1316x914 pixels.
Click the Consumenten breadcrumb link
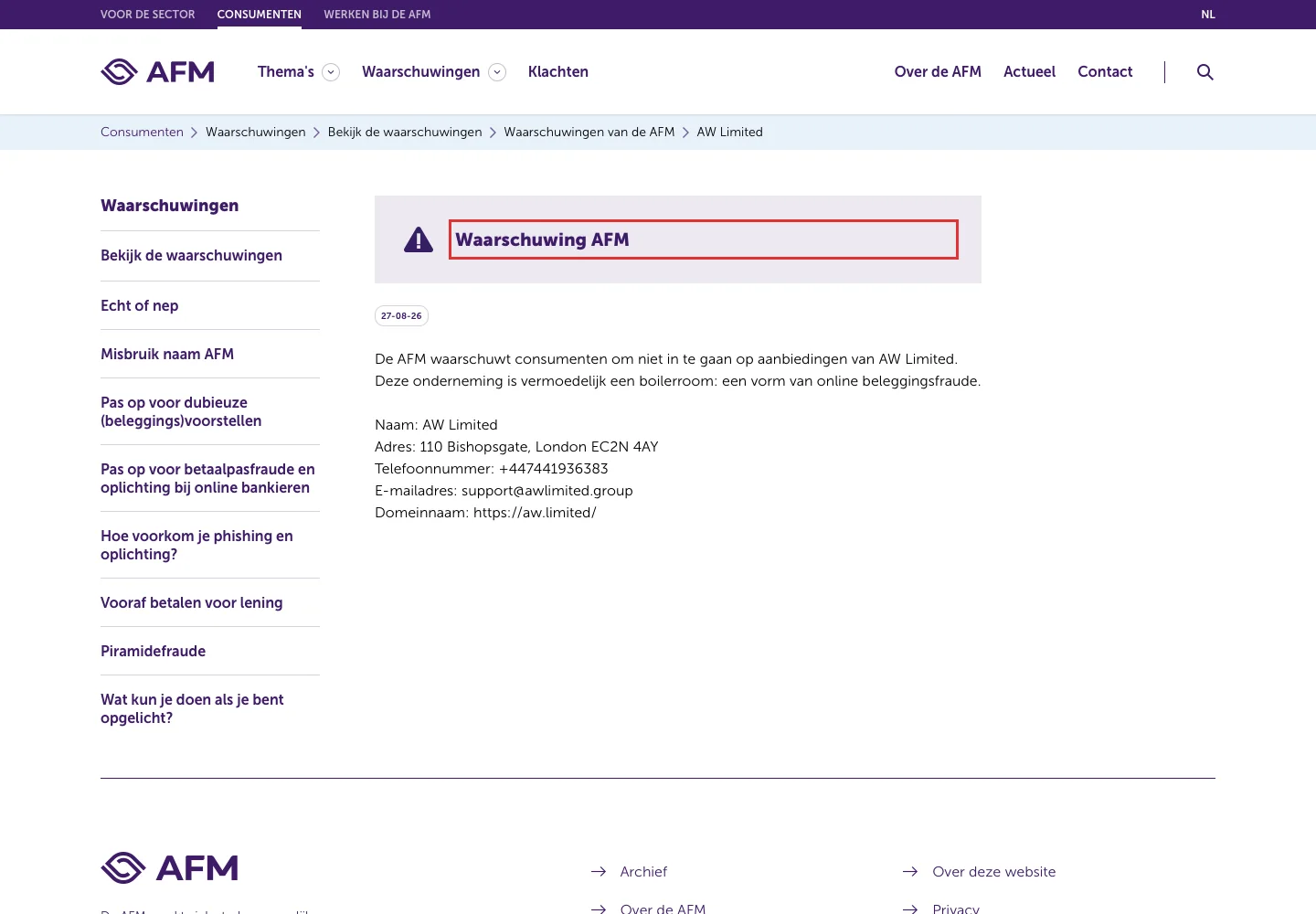(x=142, y=132)
